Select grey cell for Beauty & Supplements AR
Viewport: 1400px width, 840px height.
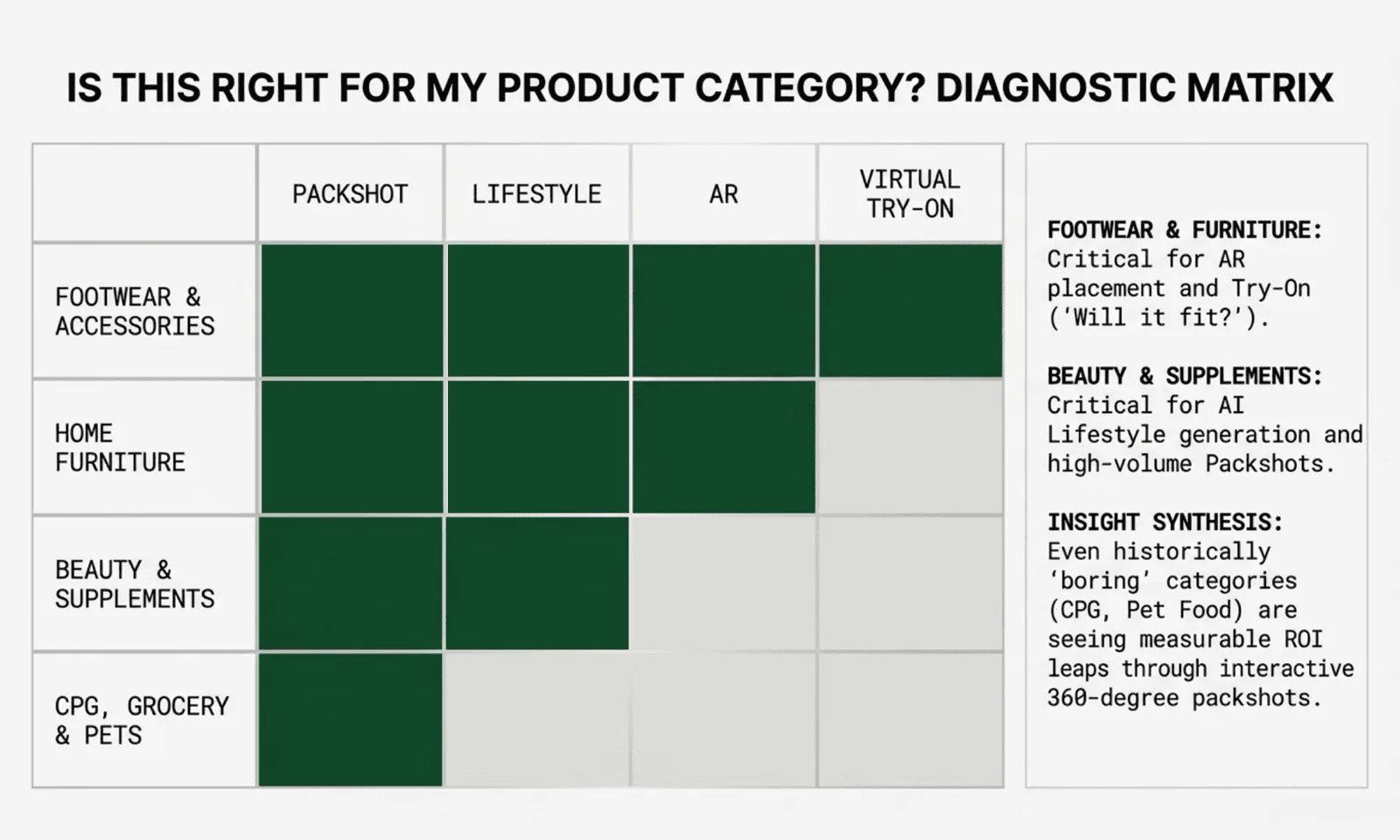coord(724,584)
